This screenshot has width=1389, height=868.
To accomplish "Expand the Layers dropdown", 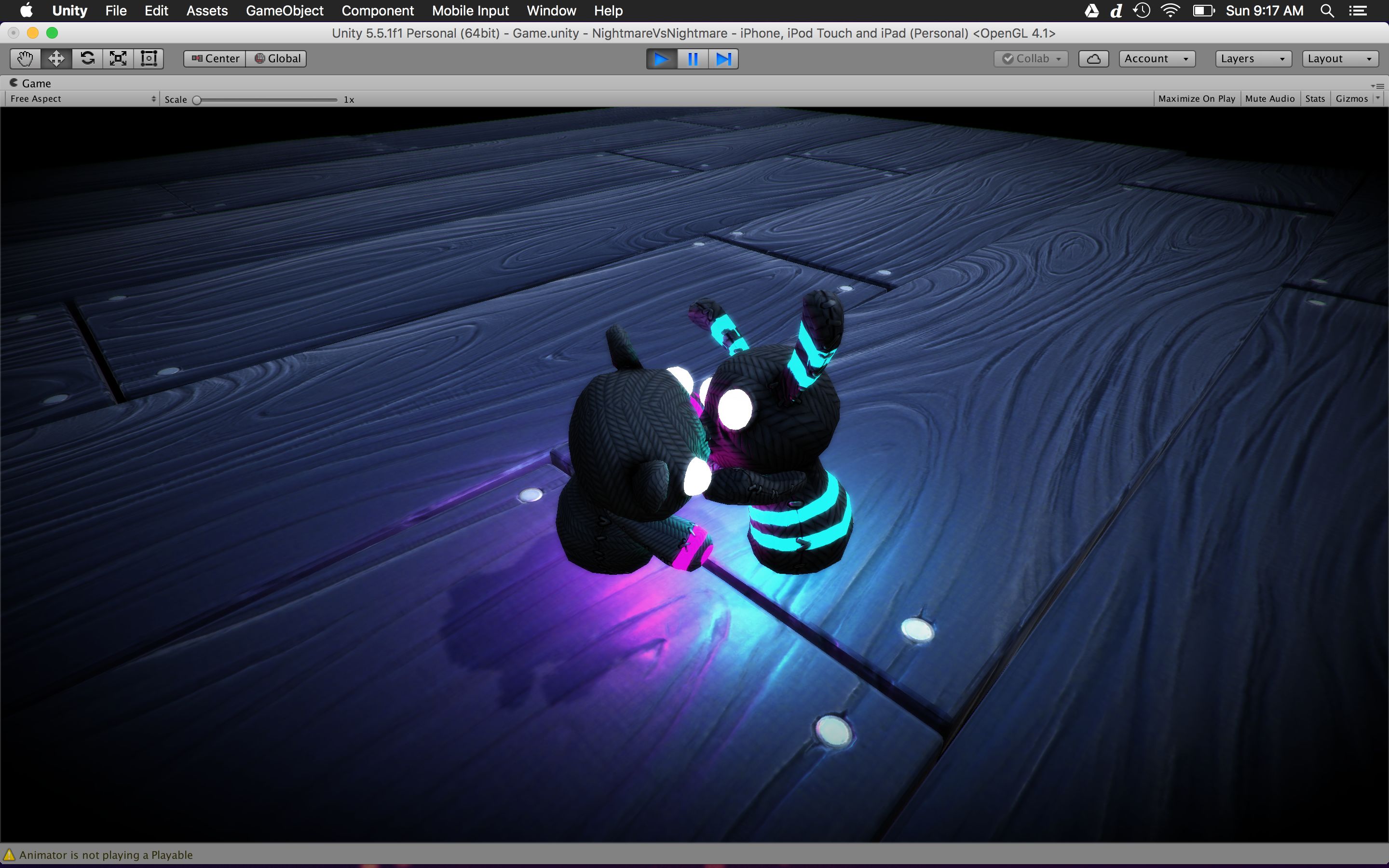I will coord(1253,58).
